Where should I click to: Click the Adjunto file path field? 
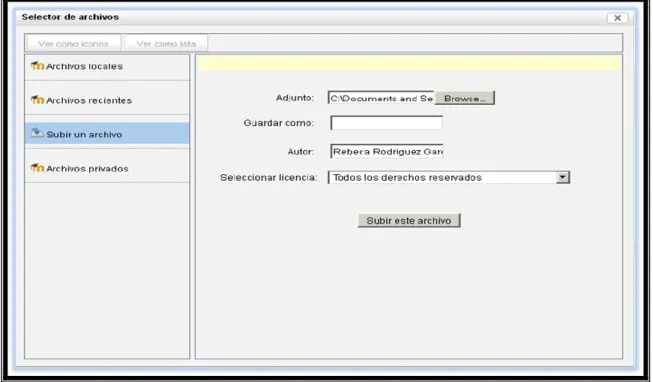381,98
